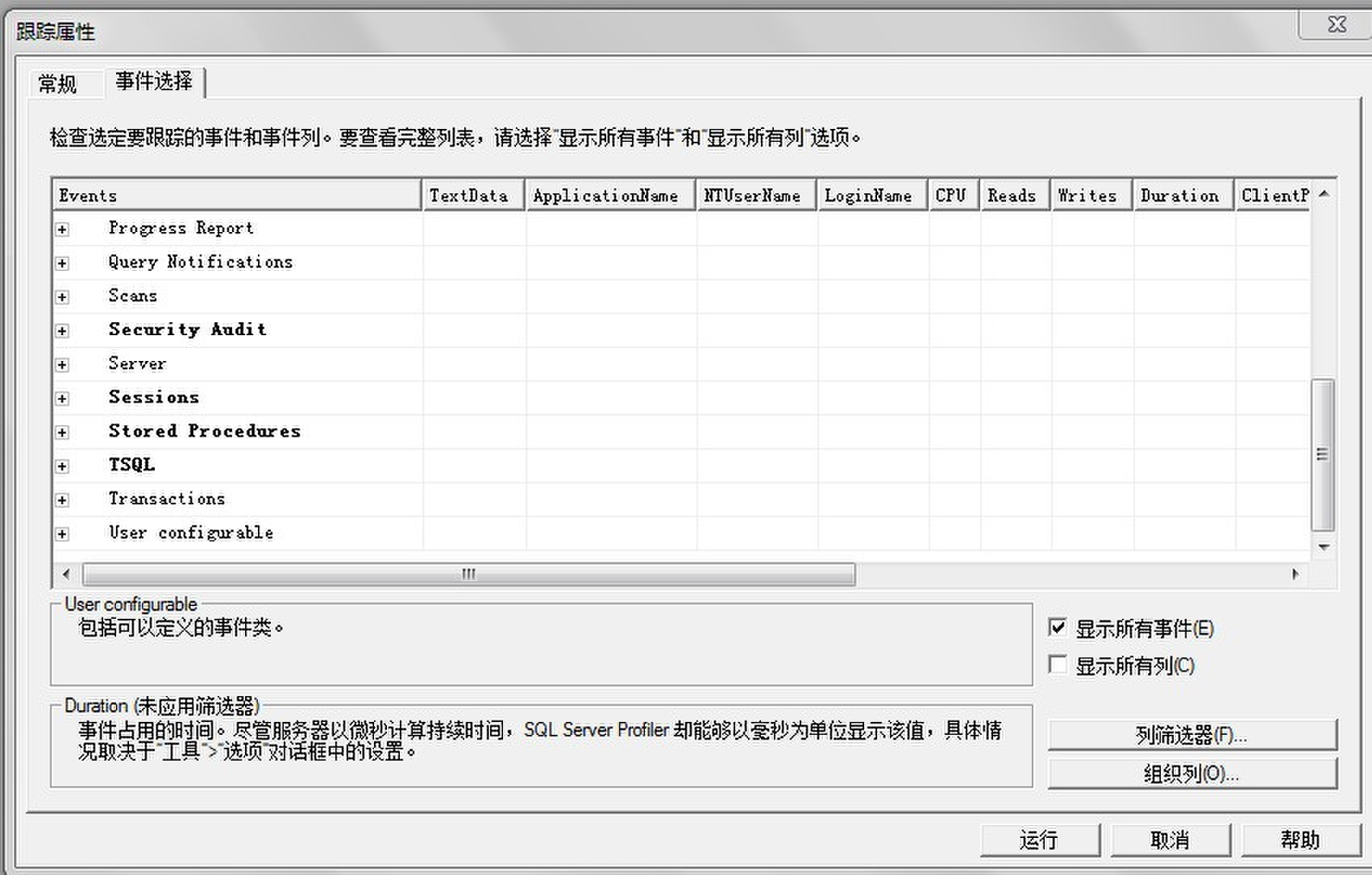Viewport: 1372px width, 875px height.
Task: Expand the Security Audit category
Action: 62,331
